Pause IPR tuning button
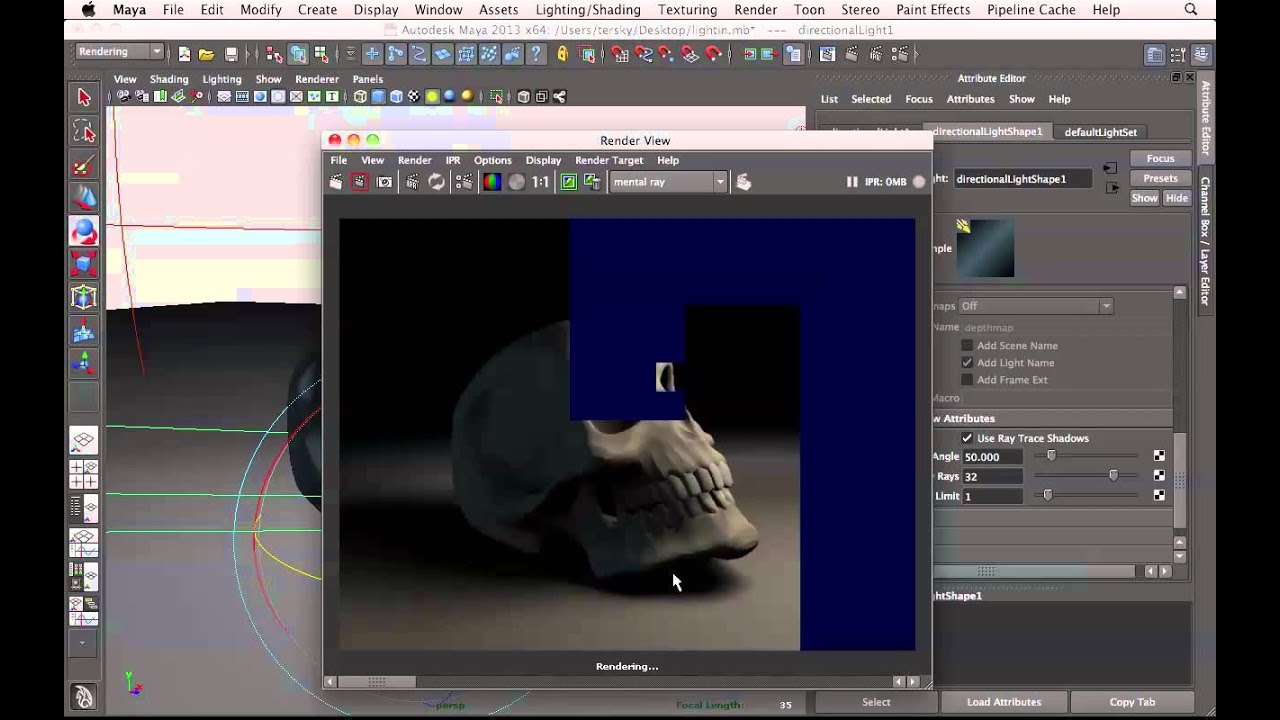This screenshot has height=720, width=1280. [852, 182]
